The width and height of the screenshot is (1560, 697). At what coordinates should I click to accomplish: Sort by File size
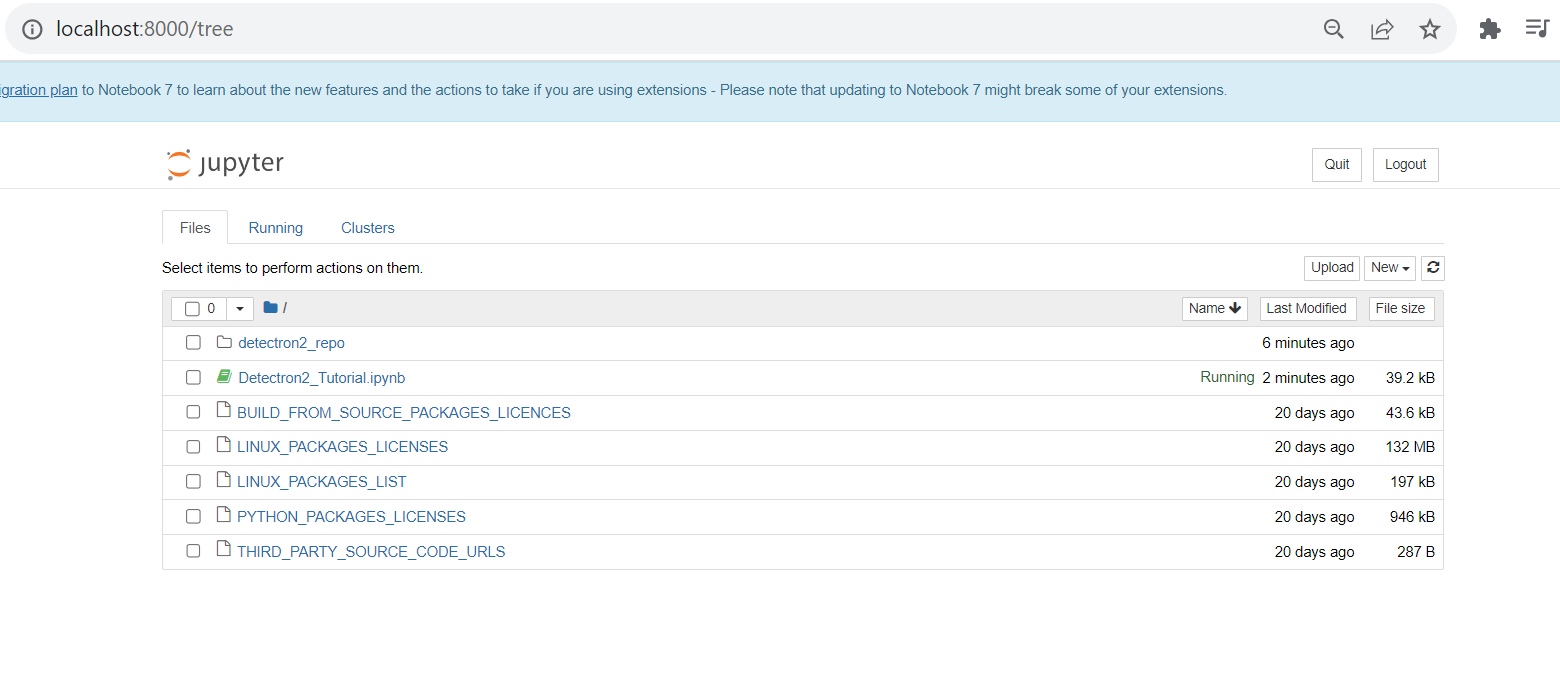(x=1400, y=308)
